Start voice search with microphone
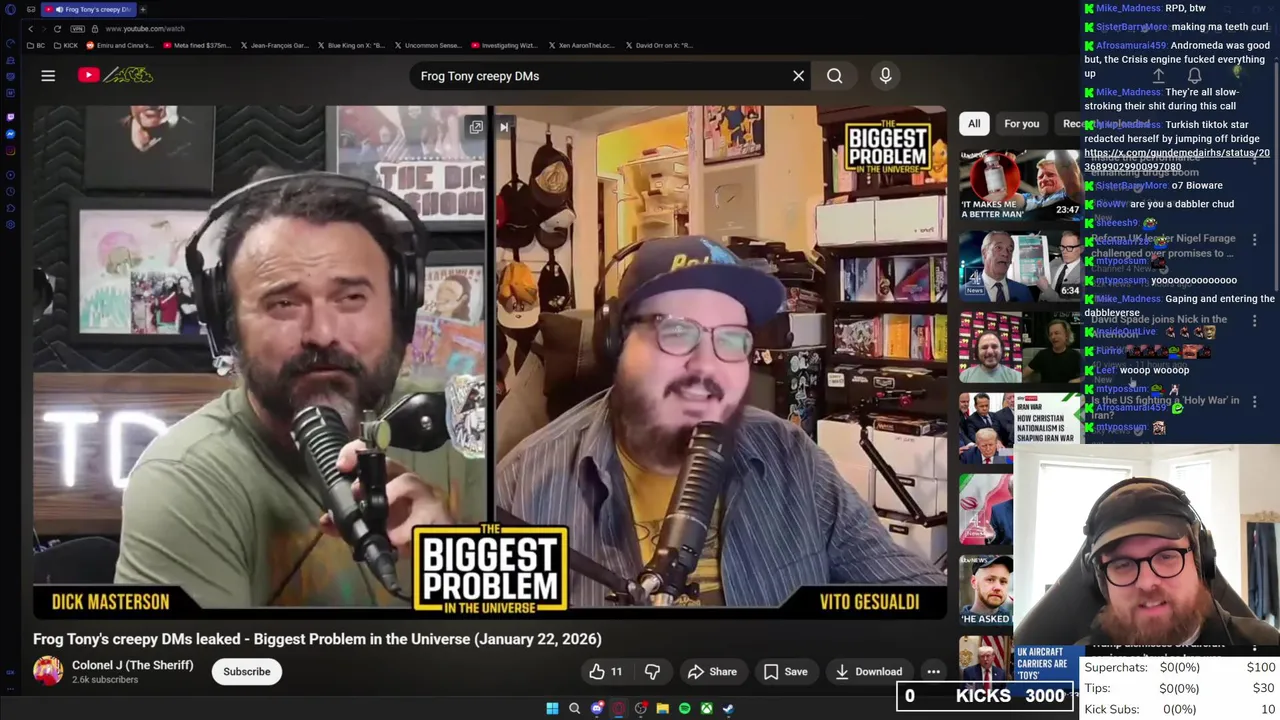 pyautogui.click(x=885, y=76)
